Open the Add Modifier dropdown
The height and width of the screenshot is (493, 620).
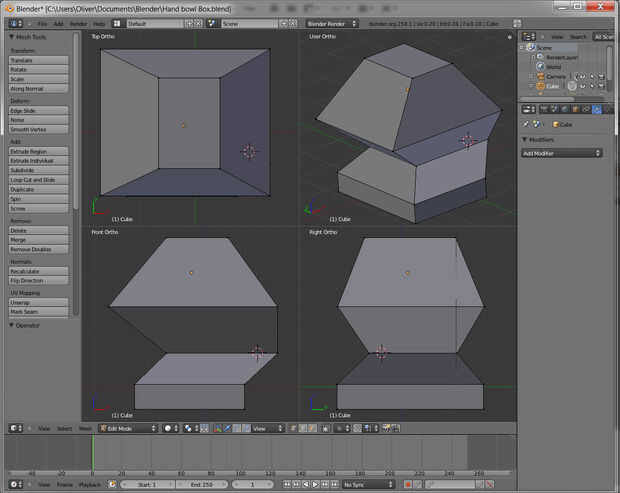click(561, 153)
